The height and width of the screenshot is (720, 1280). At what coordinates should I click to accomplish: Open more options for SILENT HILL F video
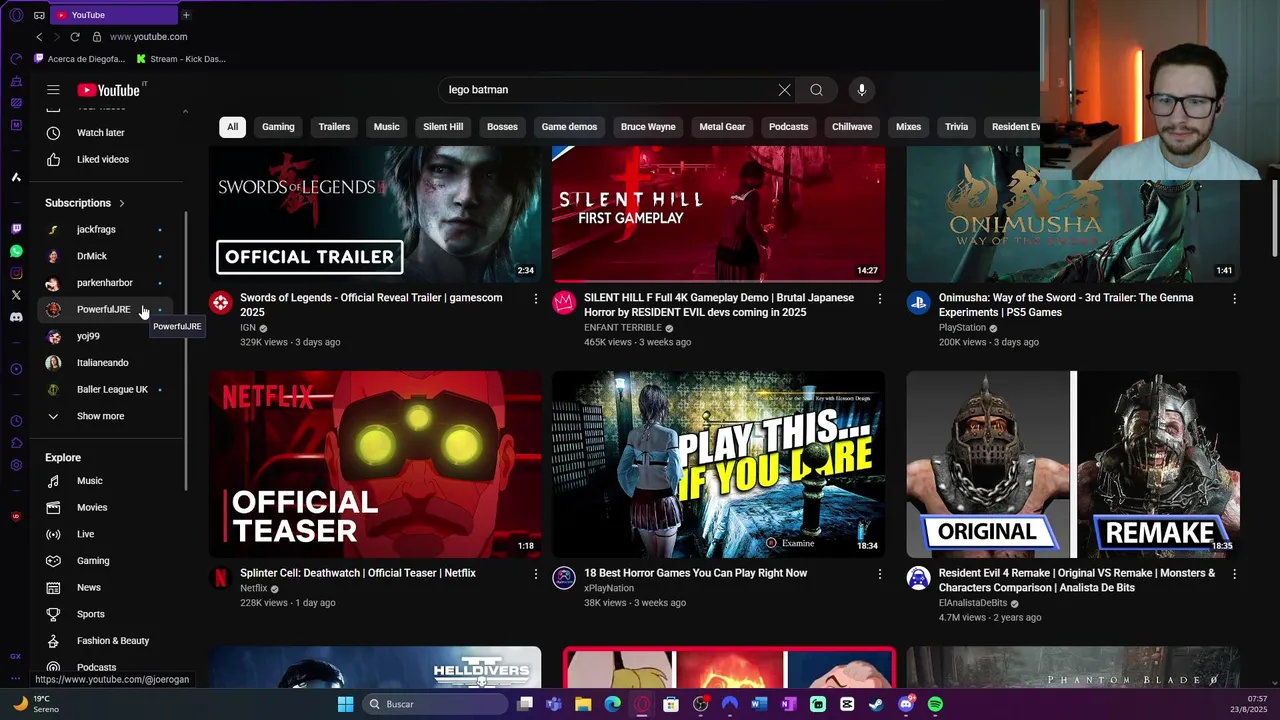880,298
